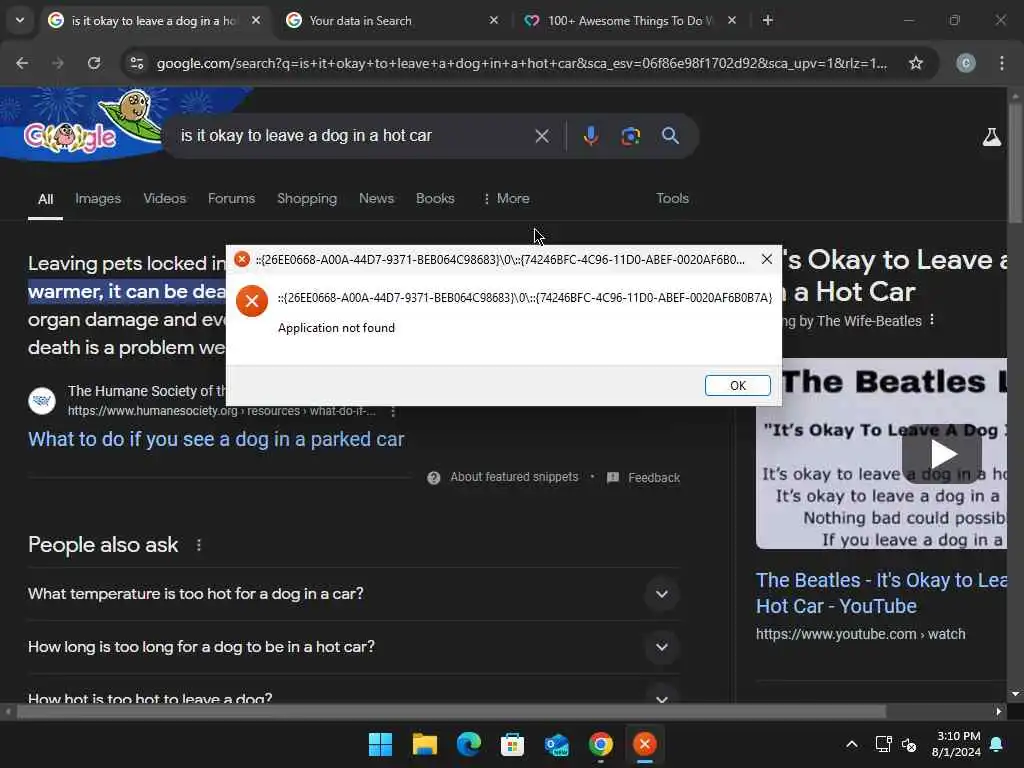Click the horizontal page scrollbar
Viewport: 1024px width, 768px height.
(451, 711)
